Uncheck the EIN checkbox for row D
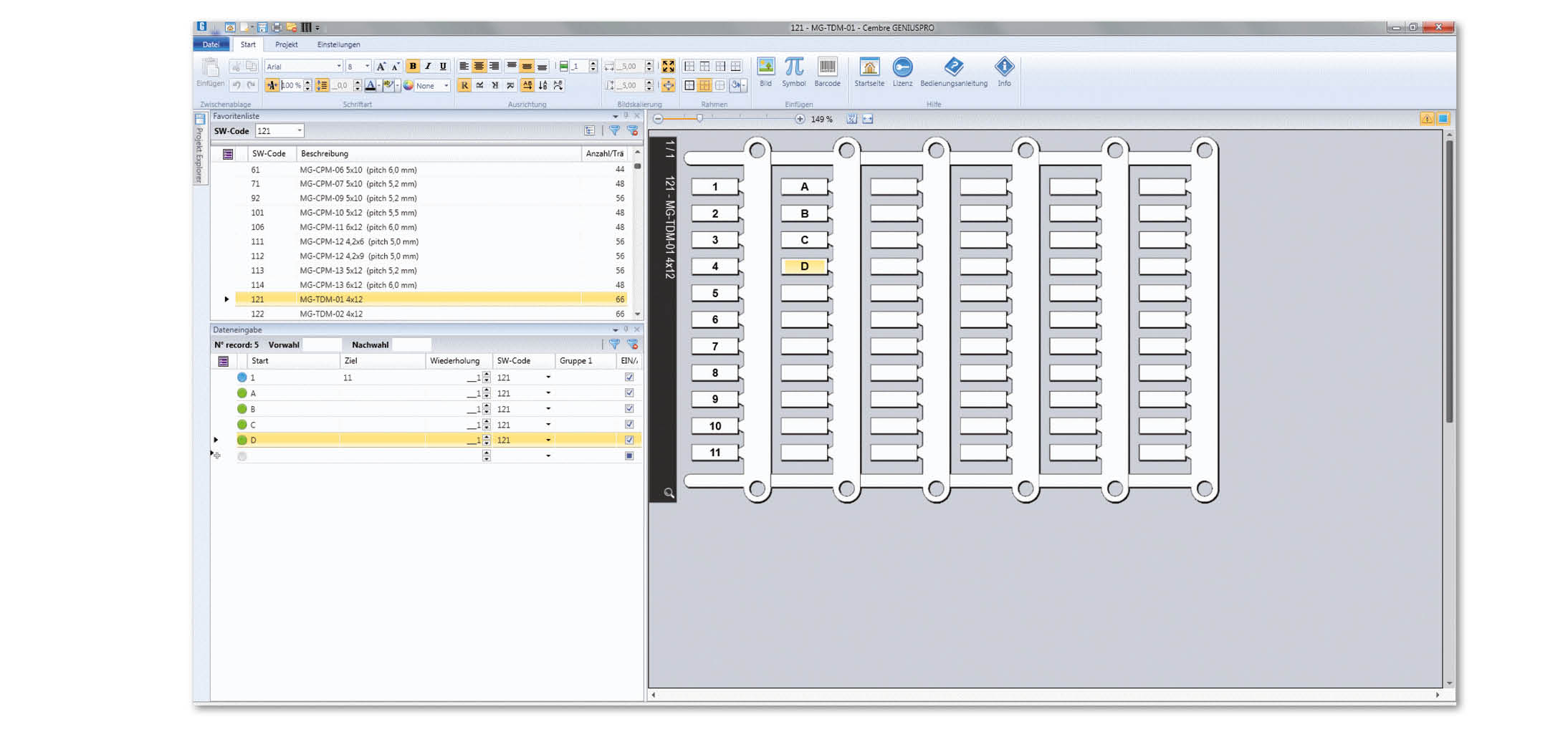This screenshot has width=1568, height=737. 629,440
